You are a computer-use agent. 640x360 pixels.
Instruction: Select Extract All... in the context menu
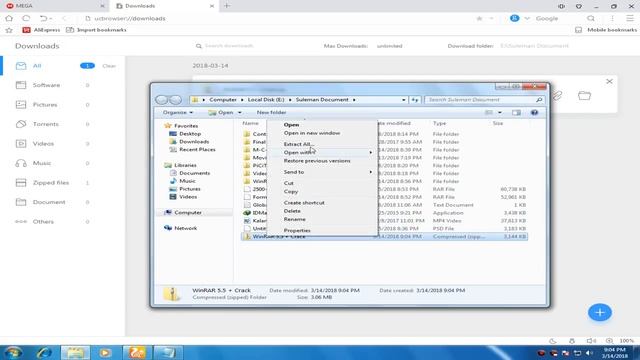click(x=299, y=144)
